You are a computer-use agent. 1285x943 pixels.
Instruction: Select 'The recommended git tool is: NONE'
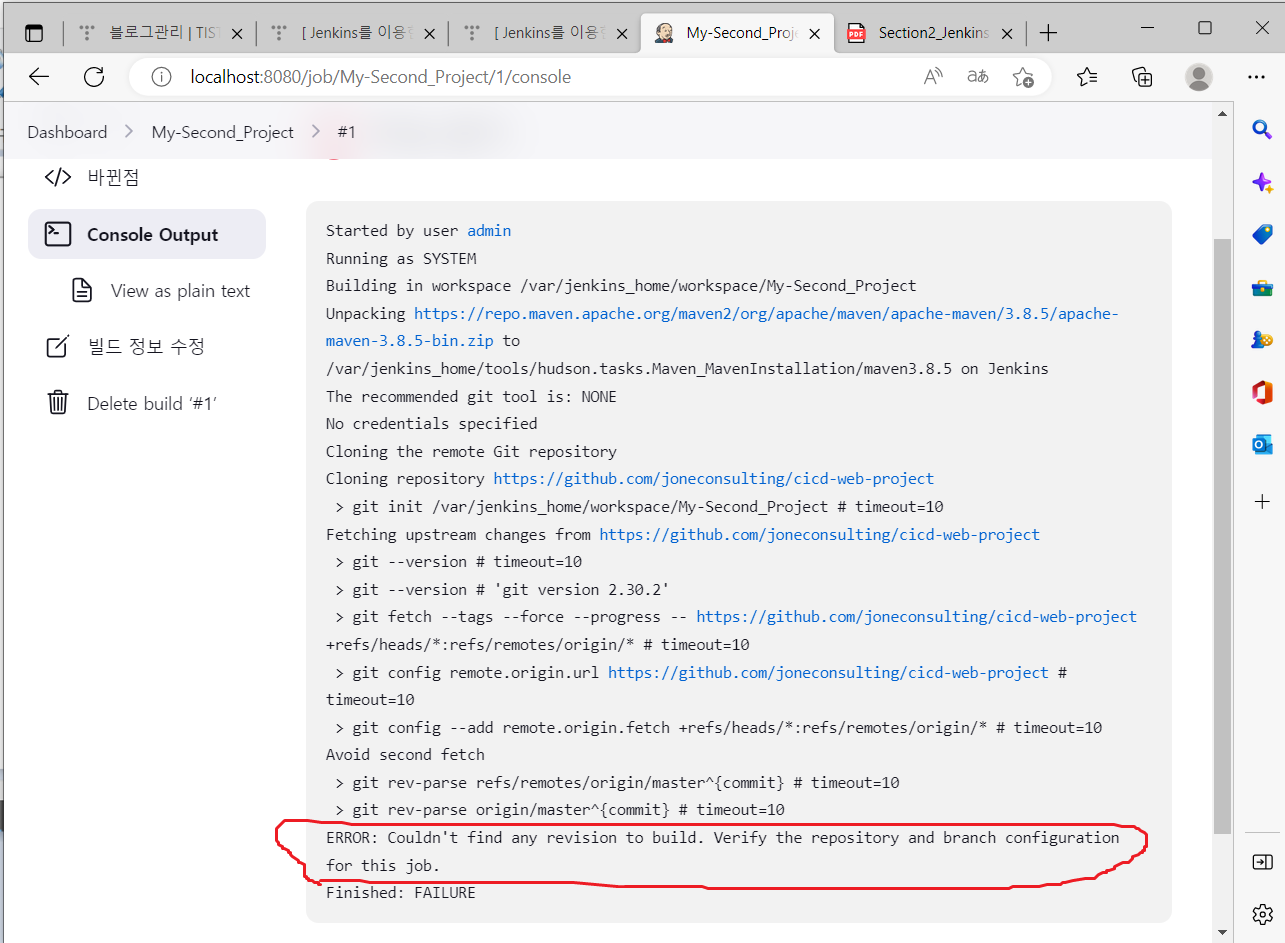coord(471,396)
